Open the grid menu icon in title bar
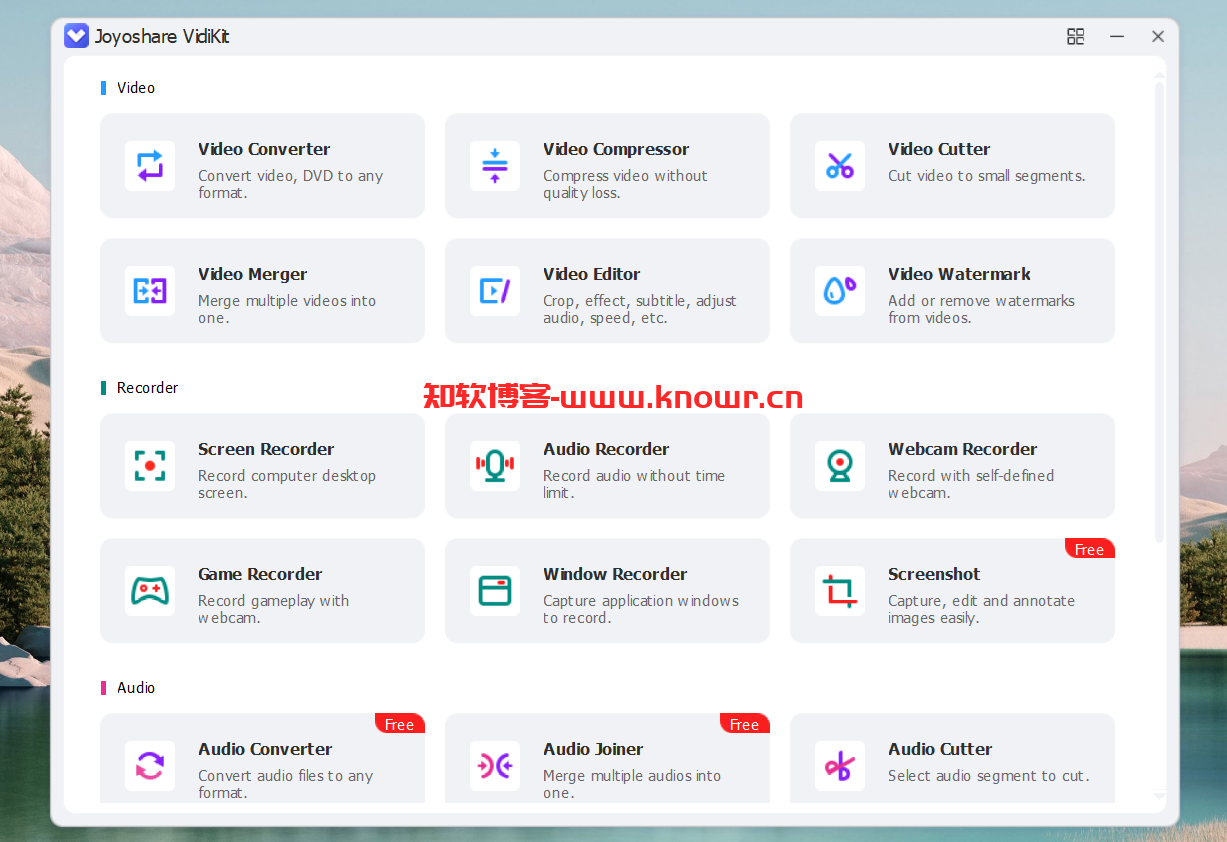Image resolution: width=1227 pixels, height=842 pixels. pyautogui.click(x=1076, y=37)
